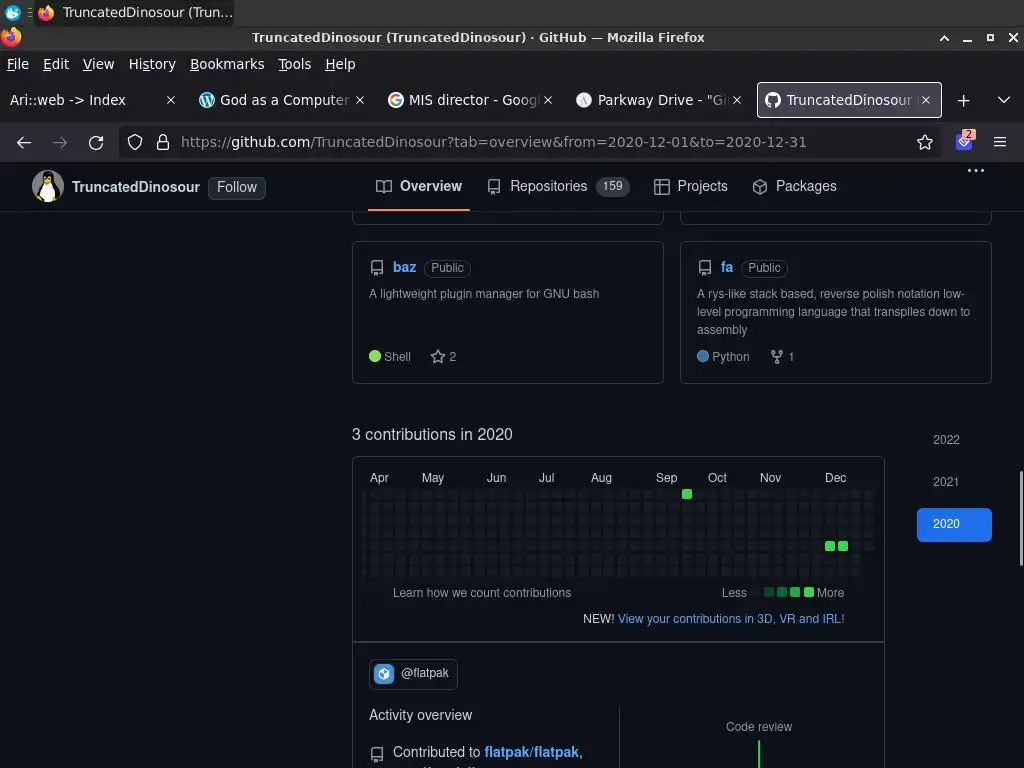Click the Packages cube icon
The image size is (1024, 768).
point(760,187)
